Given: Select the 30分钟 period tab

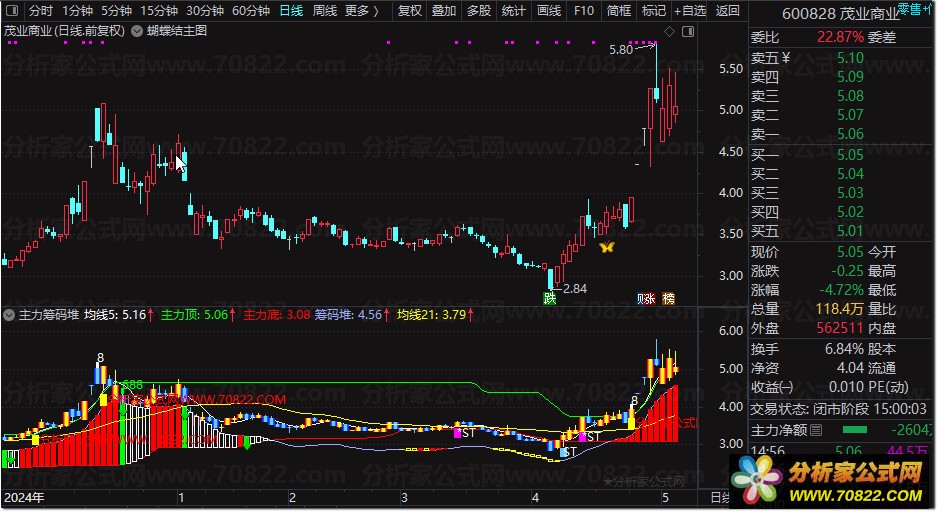Looking at the screenshot, I should [x=205, y=11].
